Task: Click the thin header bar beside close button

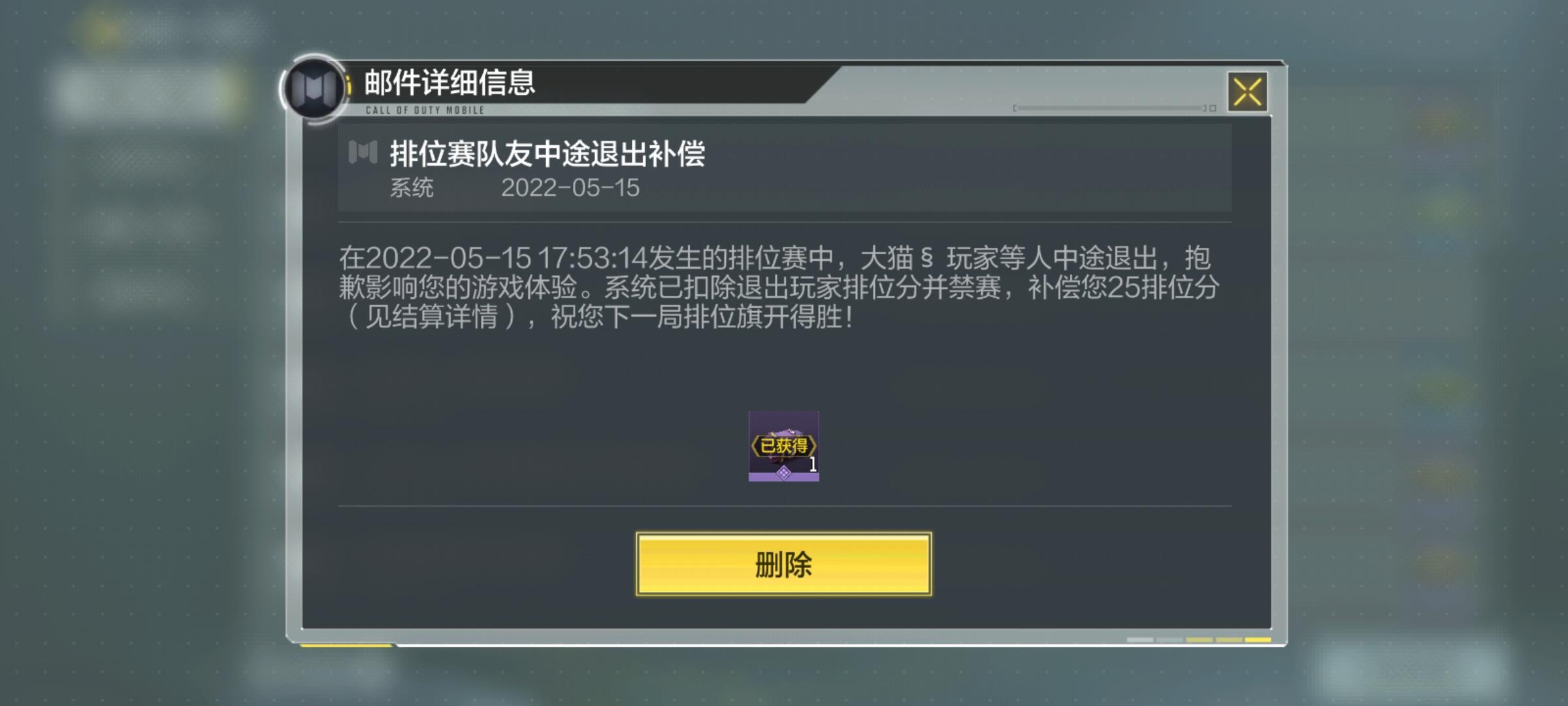Action: (1114, 108)
